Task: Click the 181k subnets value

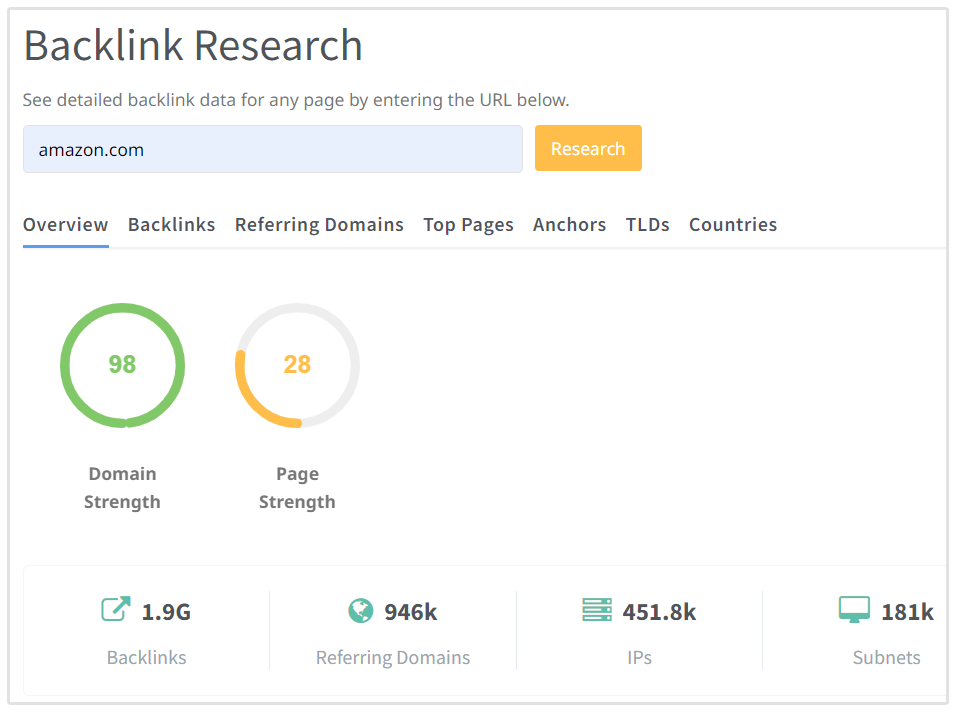Action: [x=906, y=612]
